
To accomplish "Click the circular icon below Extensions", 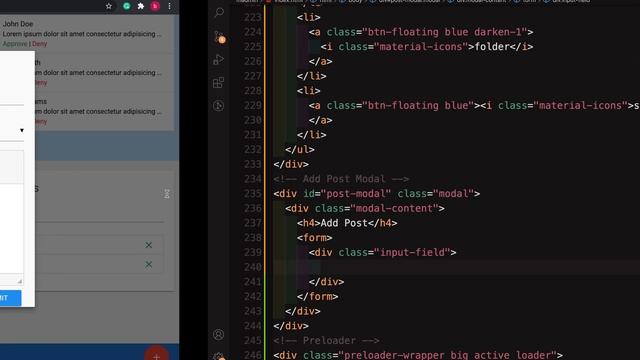I will tap(218, 106).
